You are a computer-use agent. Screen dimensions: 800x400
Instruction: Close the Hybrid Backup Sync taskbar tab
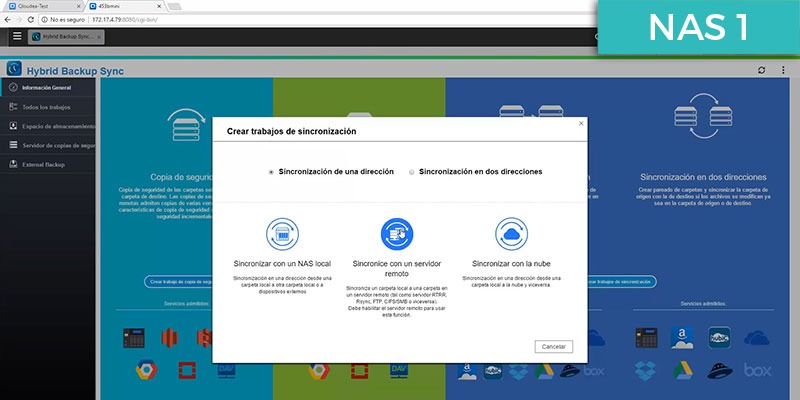98,37
